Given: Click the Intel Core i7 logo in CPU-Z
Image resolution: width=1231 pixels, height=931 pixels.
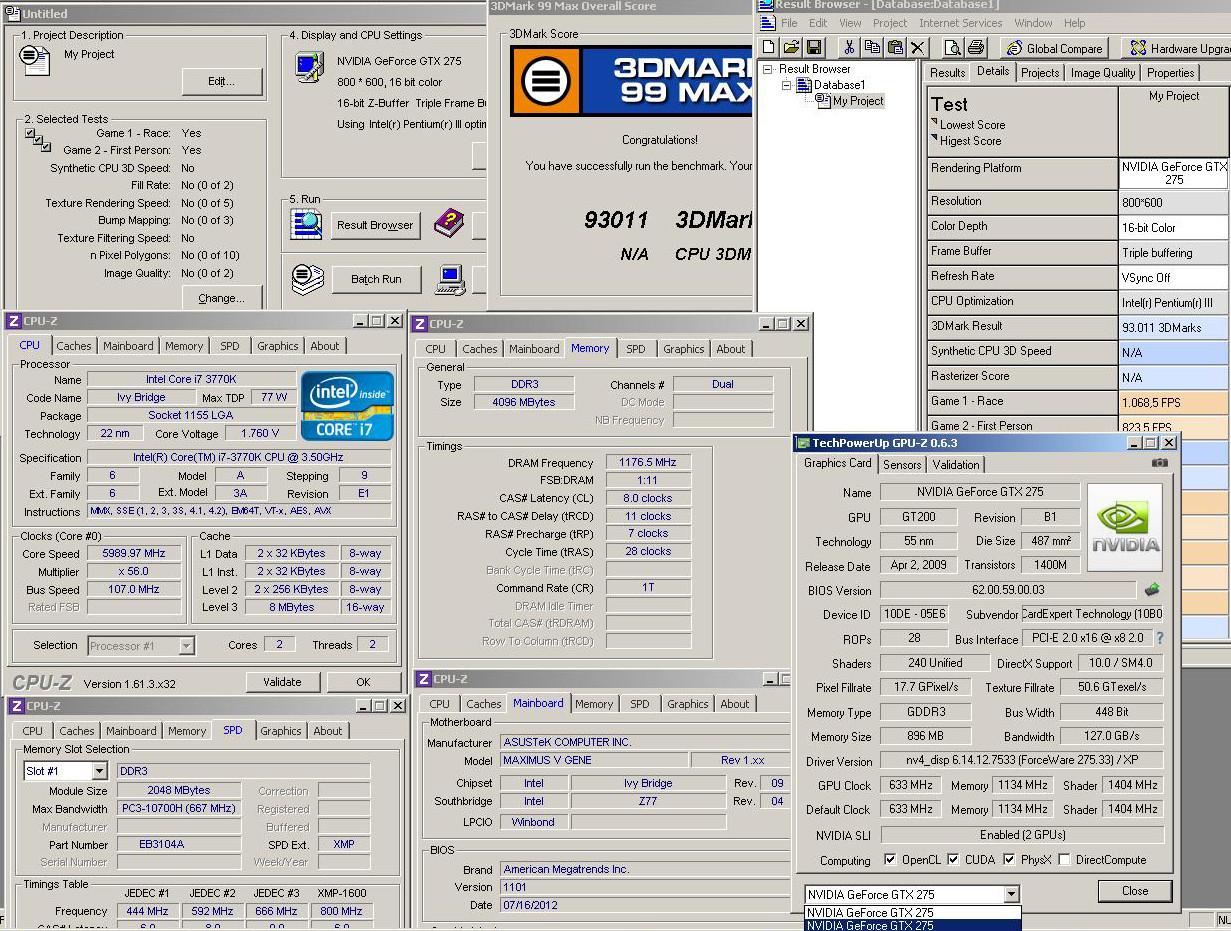Looking at the screenshot, I should tap(347, 406).
